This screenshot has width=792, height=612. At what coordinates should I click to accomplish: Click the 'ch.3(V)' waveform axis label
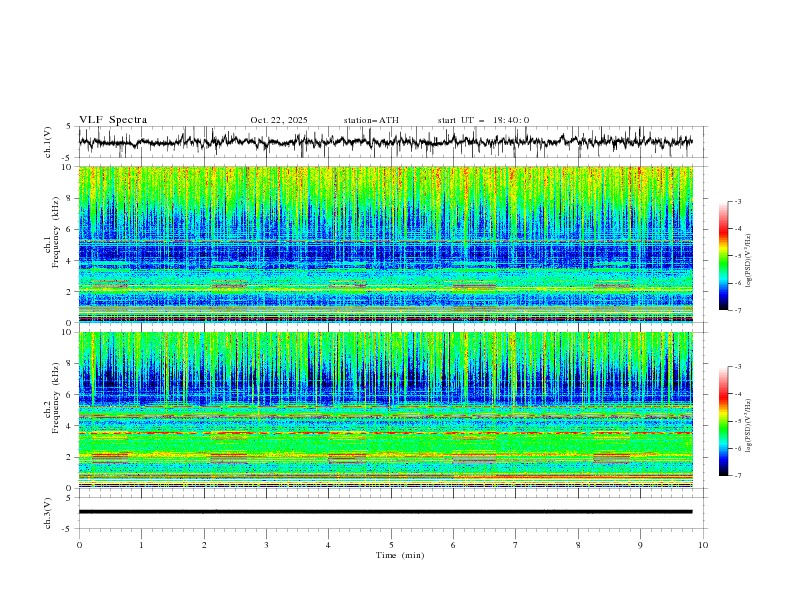point(48,513)
